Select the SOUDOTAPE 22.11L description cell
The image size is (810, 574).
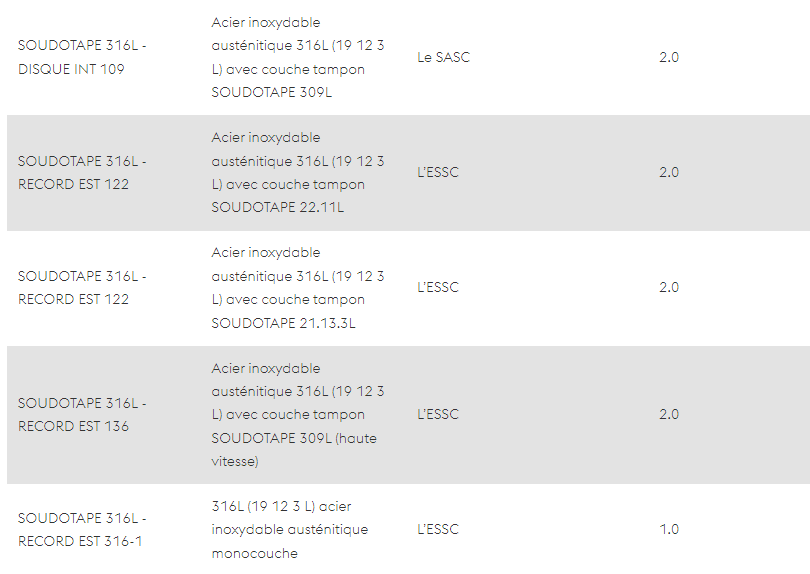click(x=298, y=173)
